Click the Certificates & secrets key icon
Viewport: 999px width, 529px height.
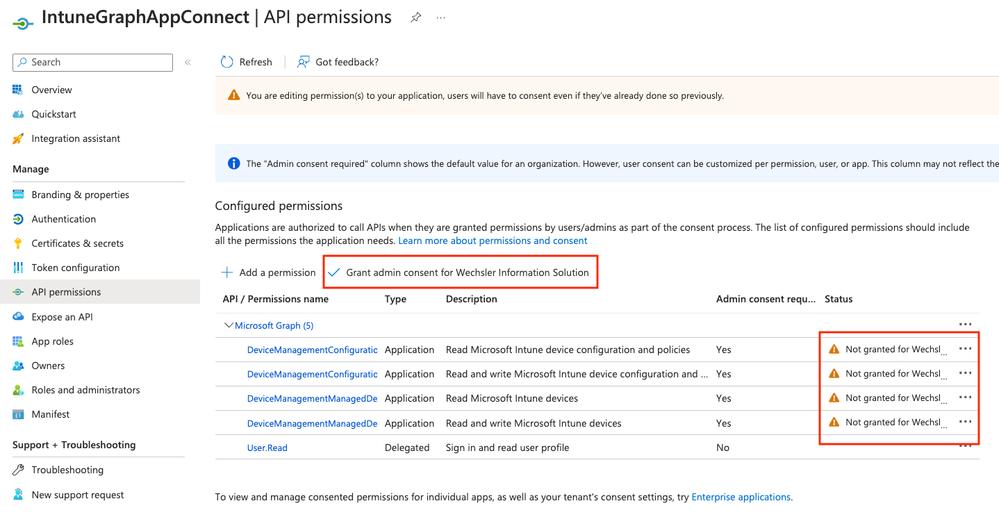click(18, 243)
